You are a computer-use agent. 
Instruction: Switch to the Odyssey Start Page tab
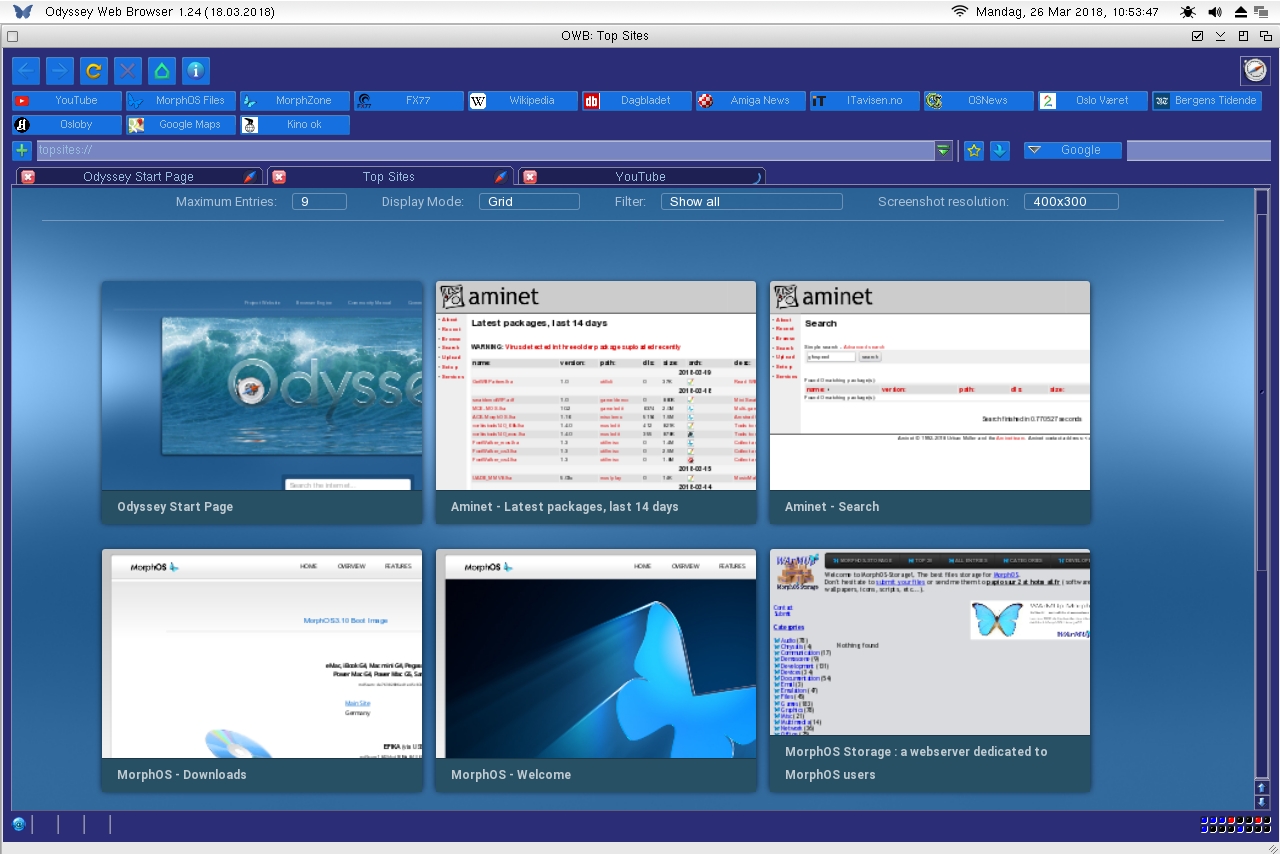(x=139, y=177)
